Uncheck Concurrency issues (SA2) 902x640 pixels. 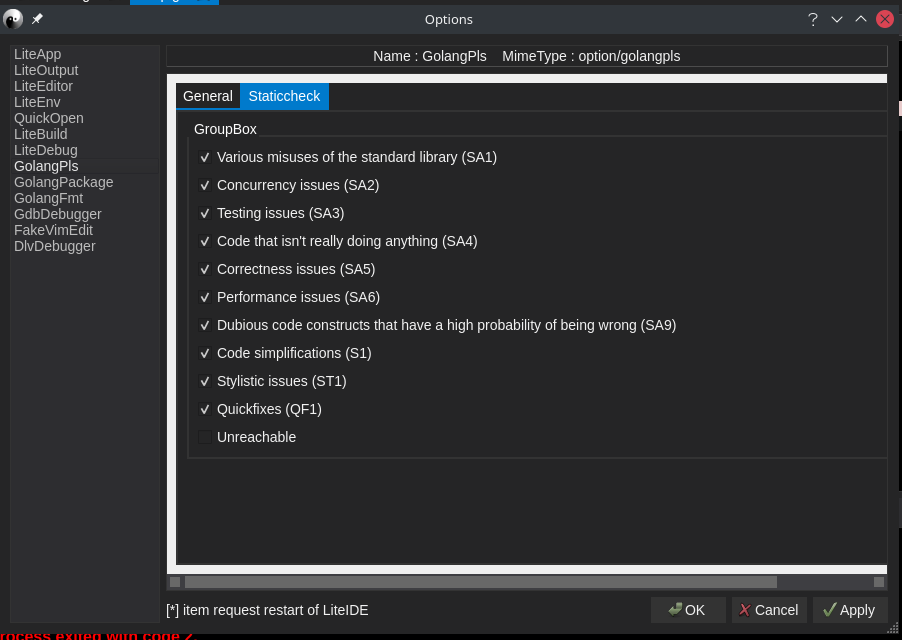pyautogui.click(x=205, y=185)
